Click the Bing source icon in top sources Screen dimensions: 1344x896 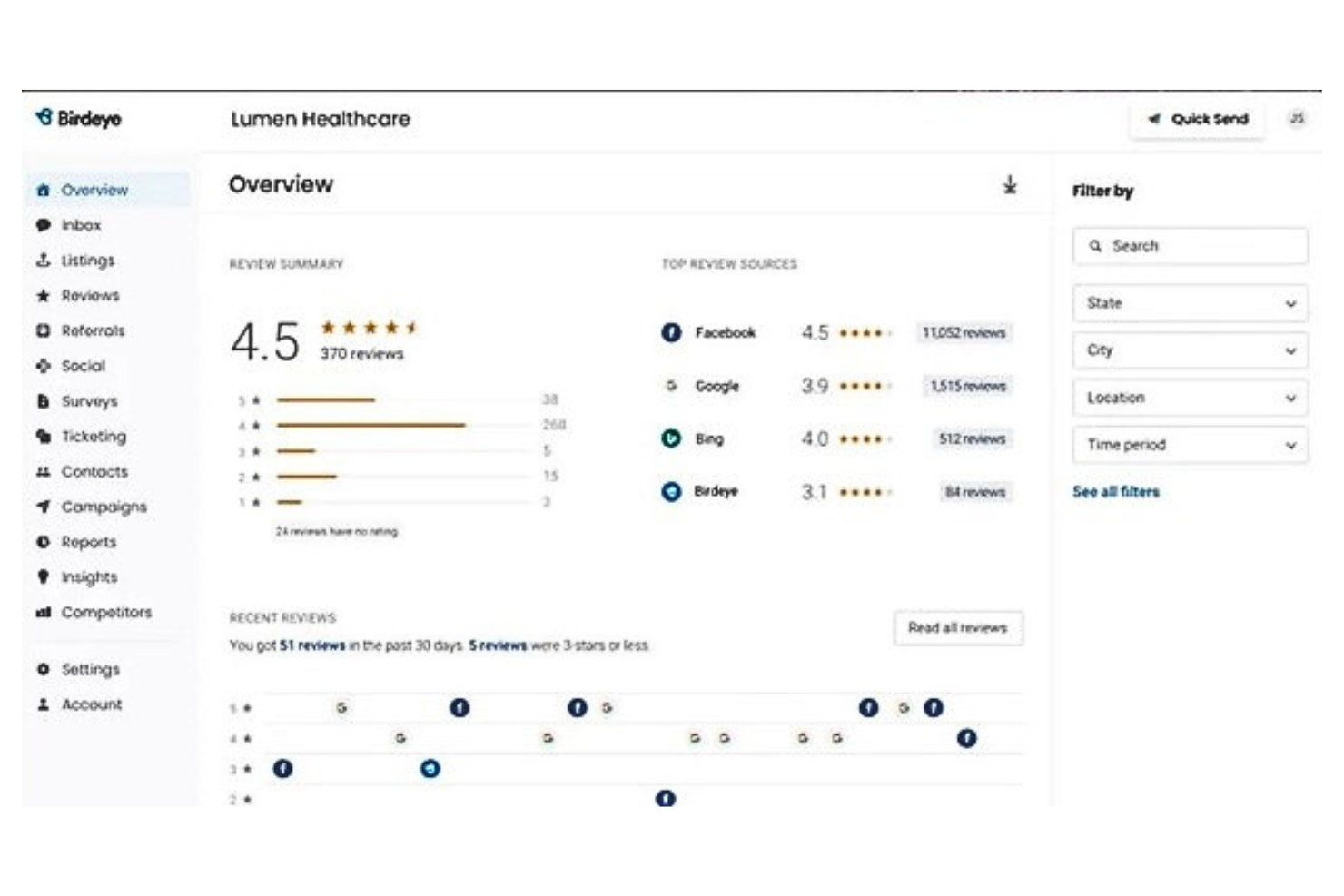pos(671,438)
